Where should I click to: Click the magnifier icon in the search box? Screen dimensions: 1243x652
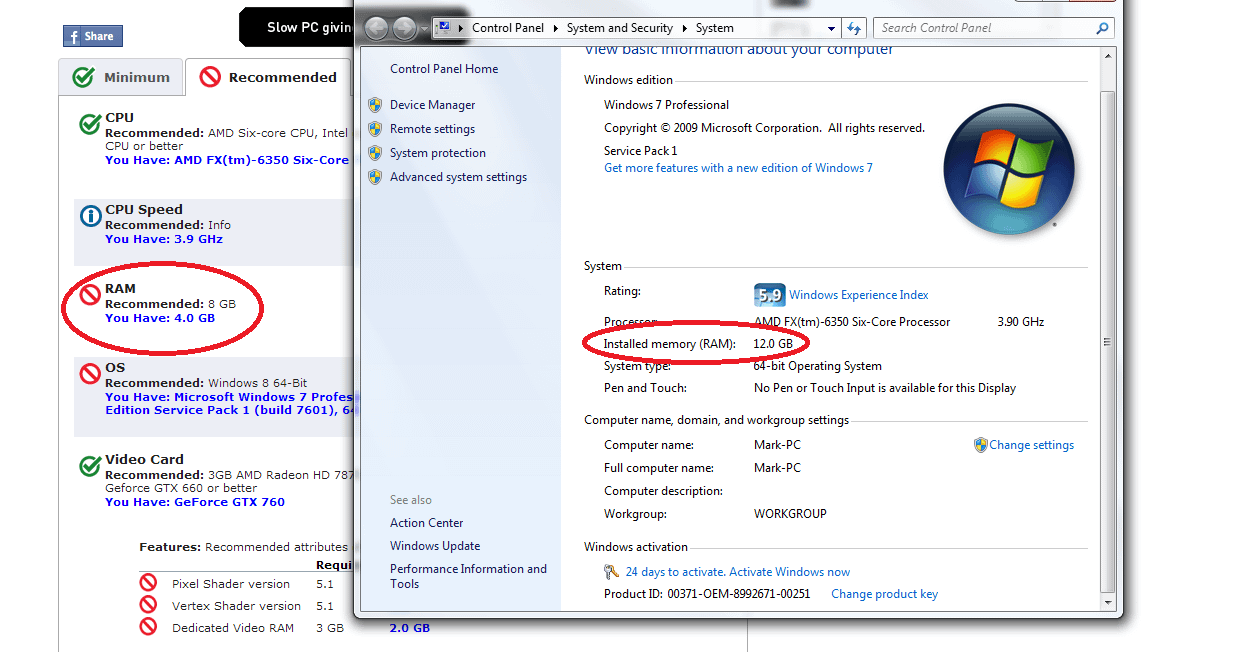pos(1102,28)
